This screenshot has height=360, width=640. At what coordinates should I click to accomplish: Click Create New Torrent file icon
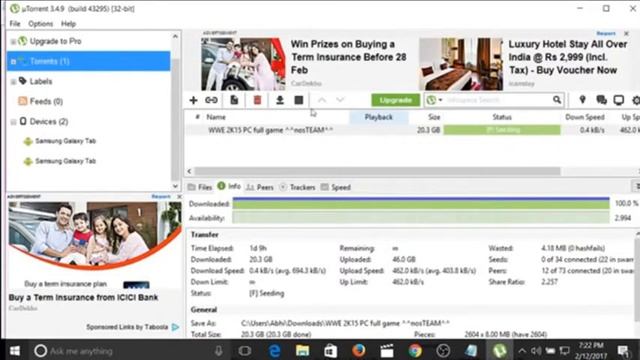(234, 100)
